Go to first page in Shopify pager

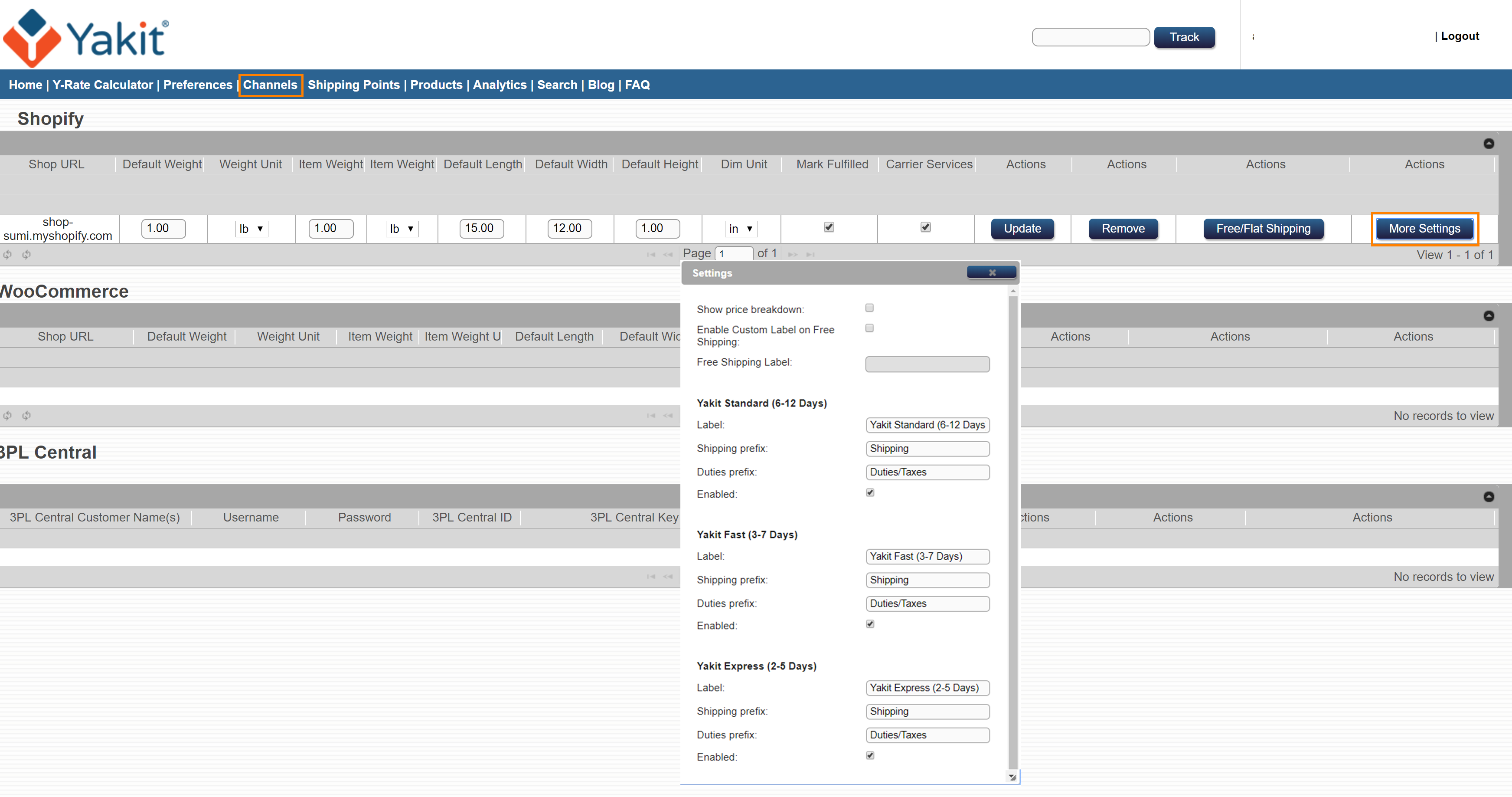651,254
